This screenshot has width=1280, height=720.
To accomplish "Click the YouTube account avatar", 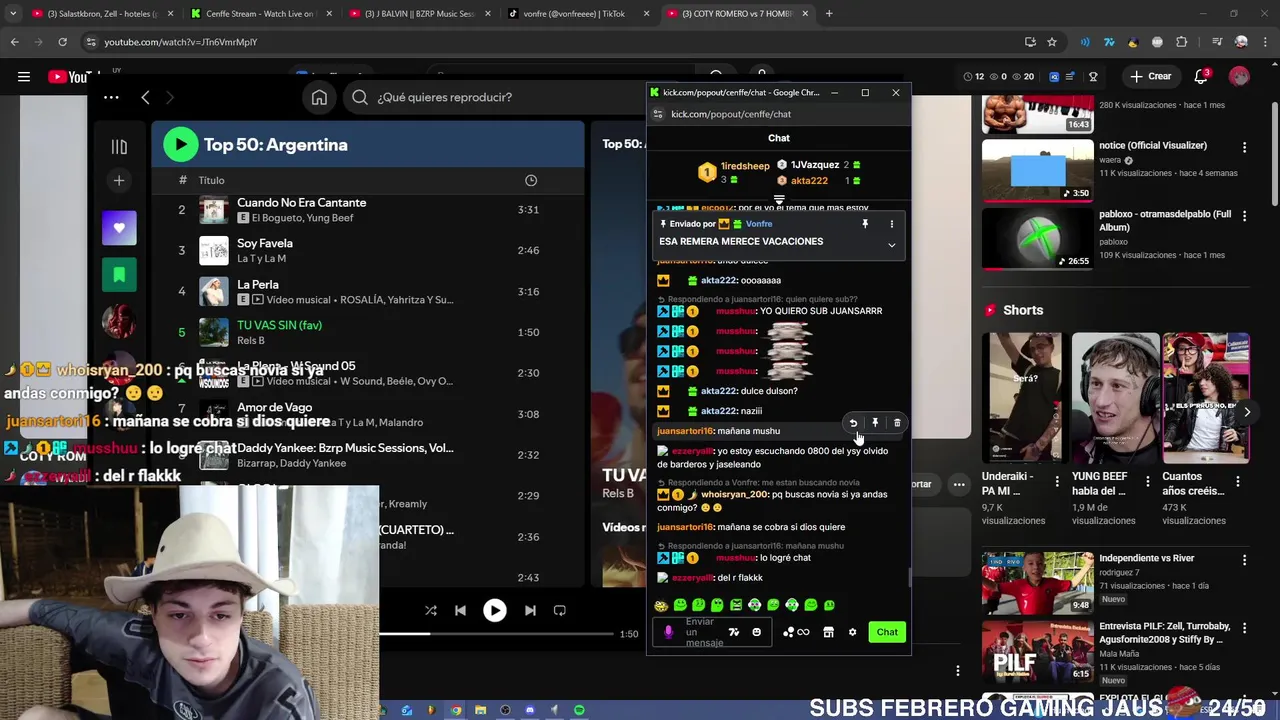I will [1240, 76].
